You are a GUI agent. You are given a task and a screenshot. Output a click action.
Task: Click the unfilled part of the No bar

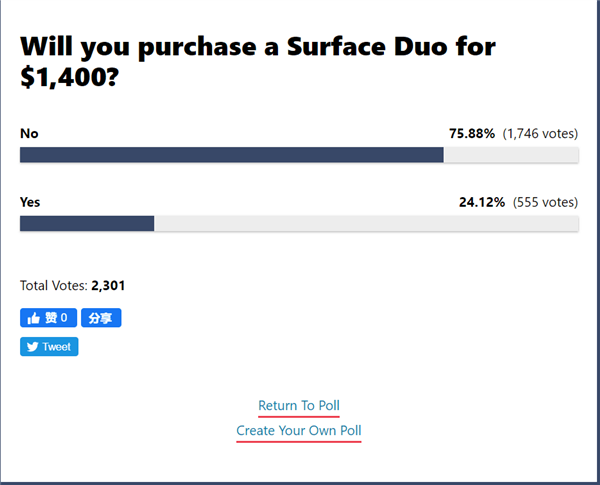pos(511,155)
